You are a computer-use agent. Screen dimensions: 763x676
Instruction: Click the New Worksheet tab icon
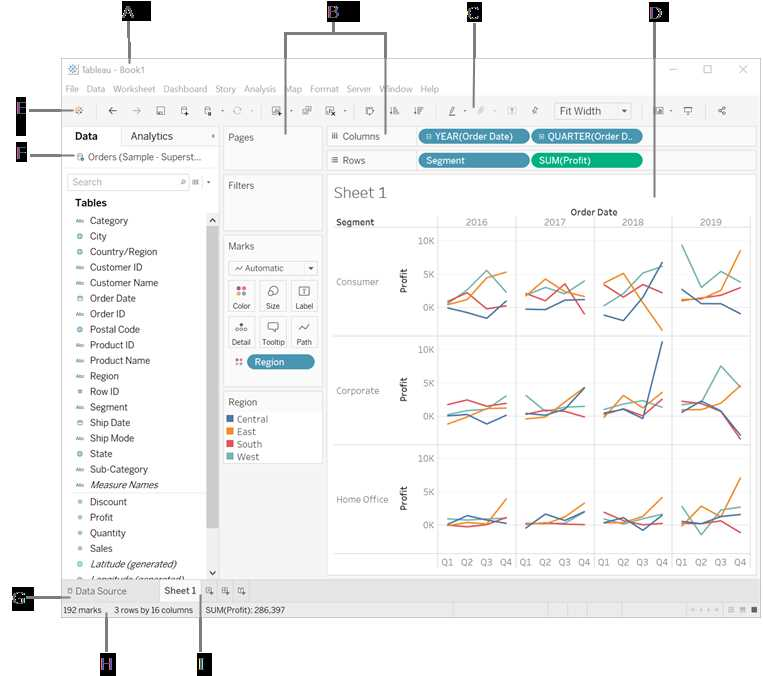[x=210, y=591]
